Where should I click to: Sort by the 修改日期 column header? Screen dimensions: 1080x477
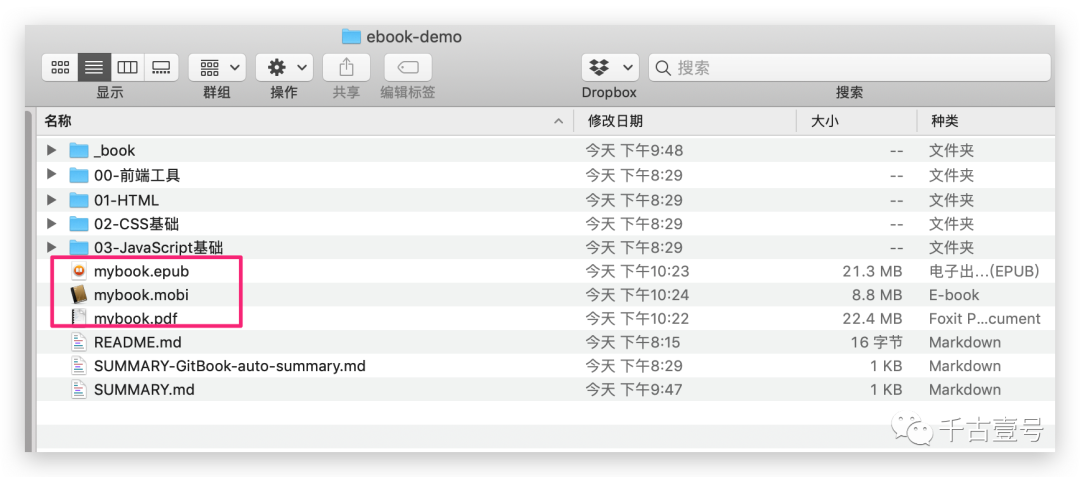click(x=615, y=121)
